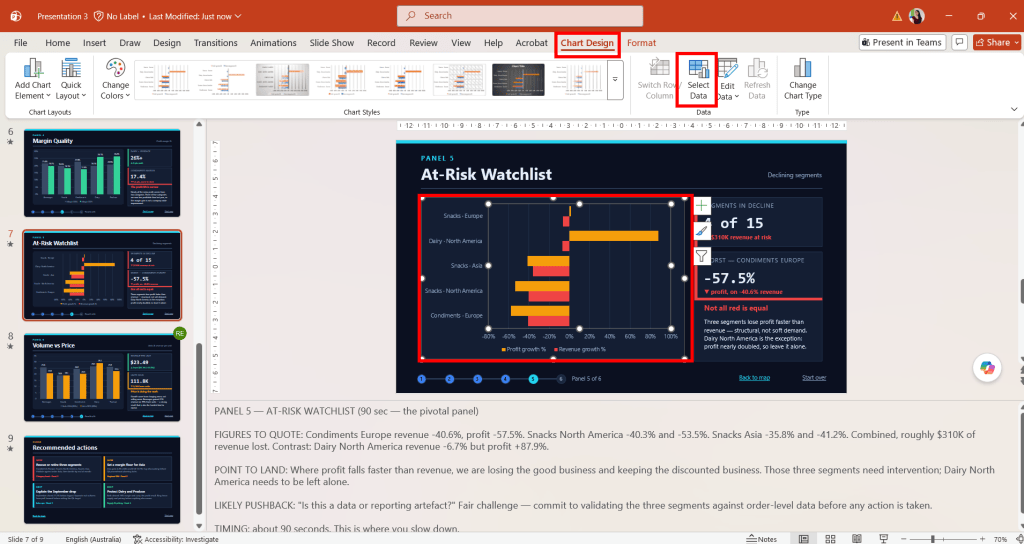Image resolution: width=1024 pixels, height=544 pixels.
Task: Click the Back to map link
Action: [x=754, y=377]
